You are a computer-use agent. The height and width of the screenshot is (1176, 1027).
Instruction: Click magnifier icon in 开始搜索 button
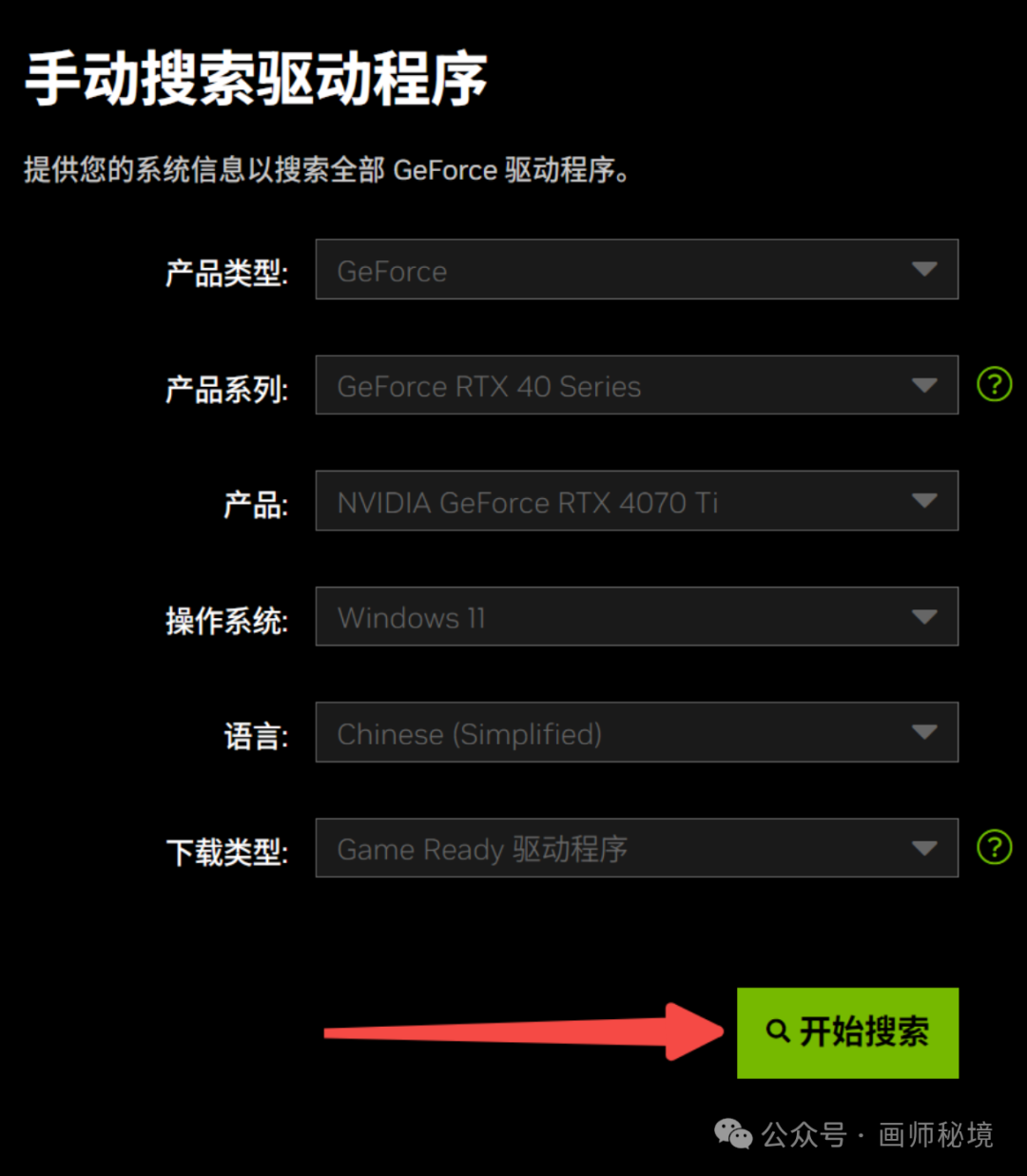coord(778,1031)
